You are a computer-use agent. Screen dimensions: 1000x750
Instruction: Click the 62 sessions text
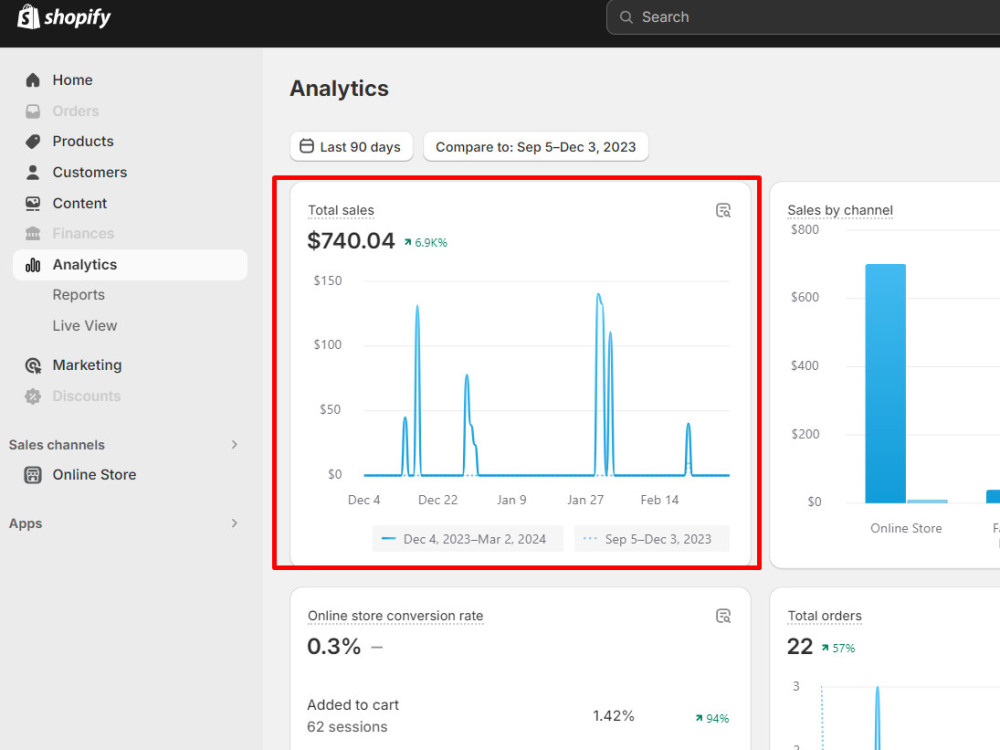(348, 727)
